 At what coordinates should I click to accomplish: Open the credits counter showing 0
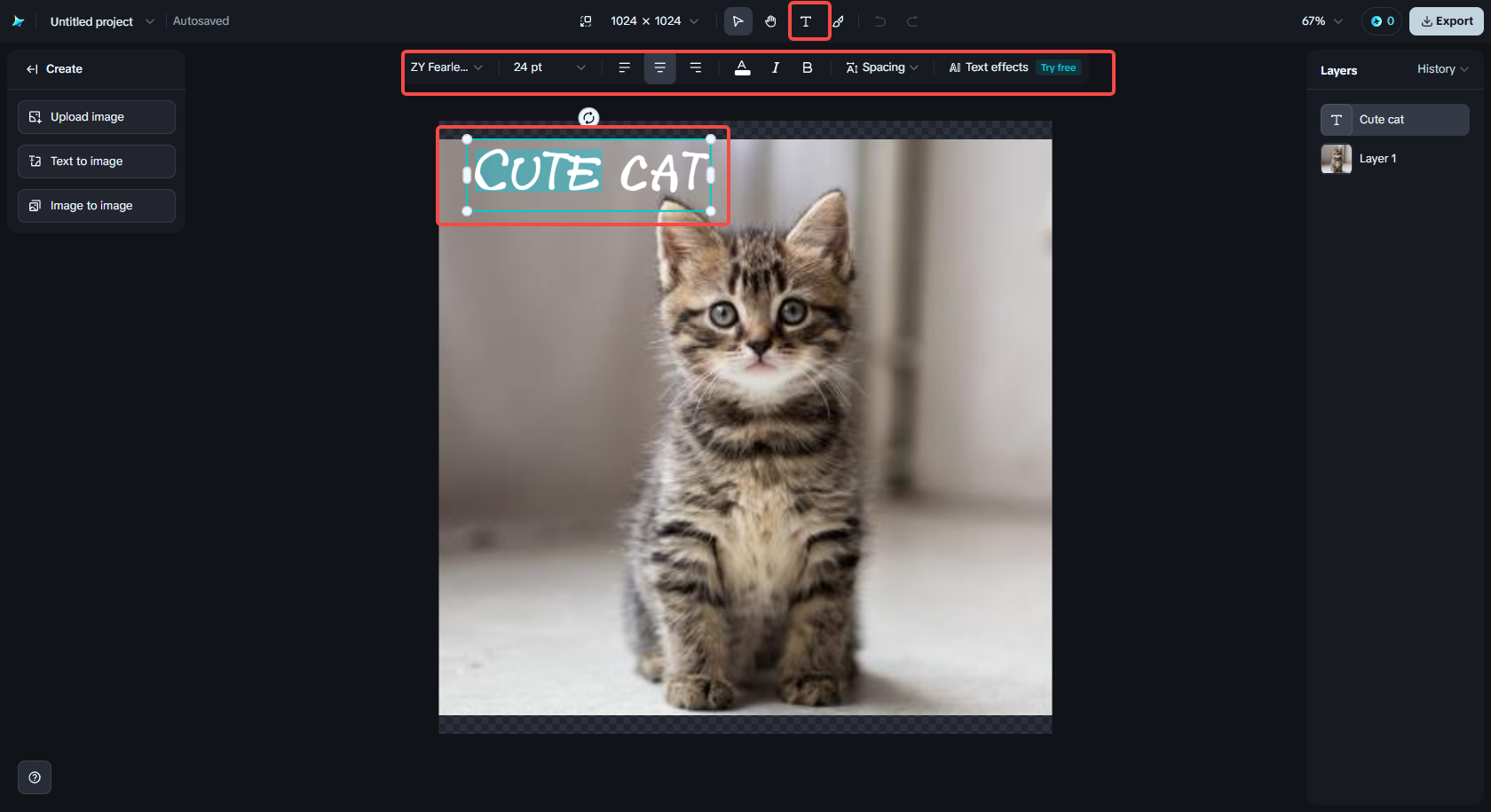[x=1382, y=21]
